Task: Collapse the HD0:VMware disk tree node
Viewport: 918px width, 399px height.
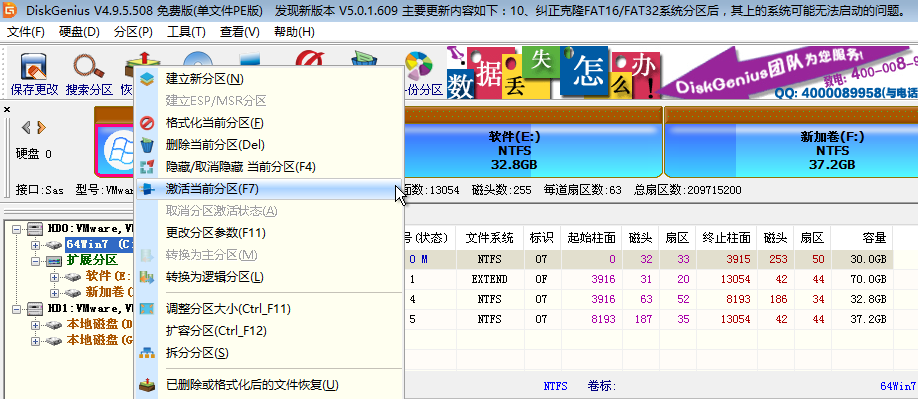Action: 17,228
